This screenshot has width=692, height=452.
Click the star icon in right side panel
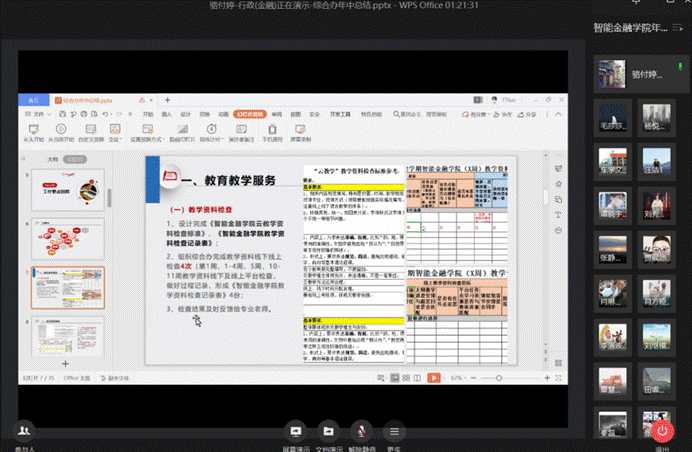point(558,184)
